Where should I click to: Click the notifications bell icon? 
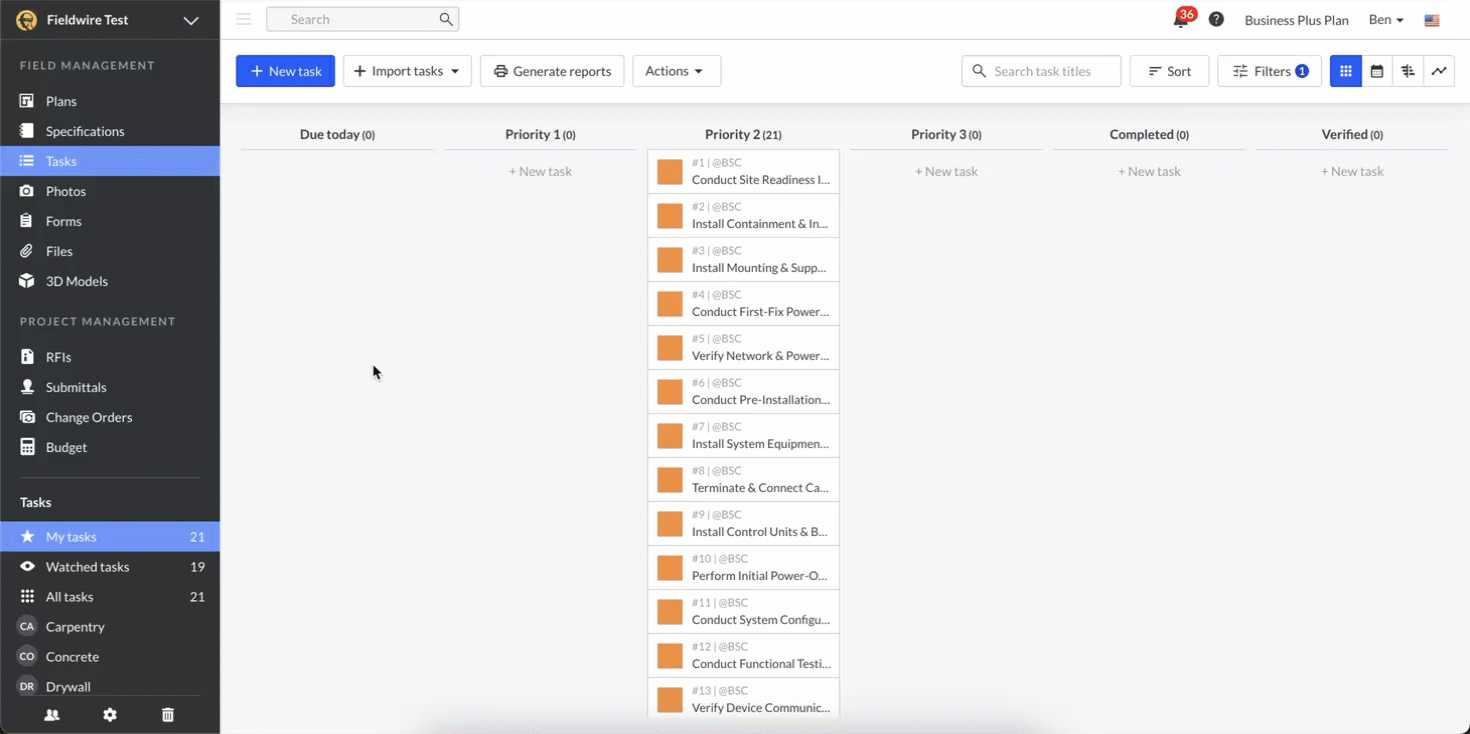coord(1181,20)
